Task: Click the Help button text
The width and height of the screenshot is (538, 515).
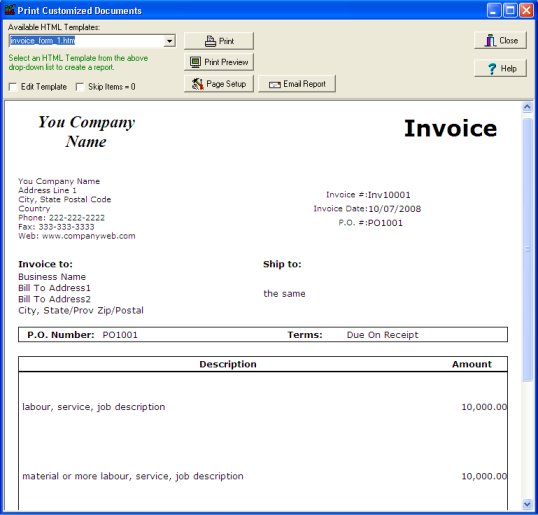Action: [x=508, y=69]
